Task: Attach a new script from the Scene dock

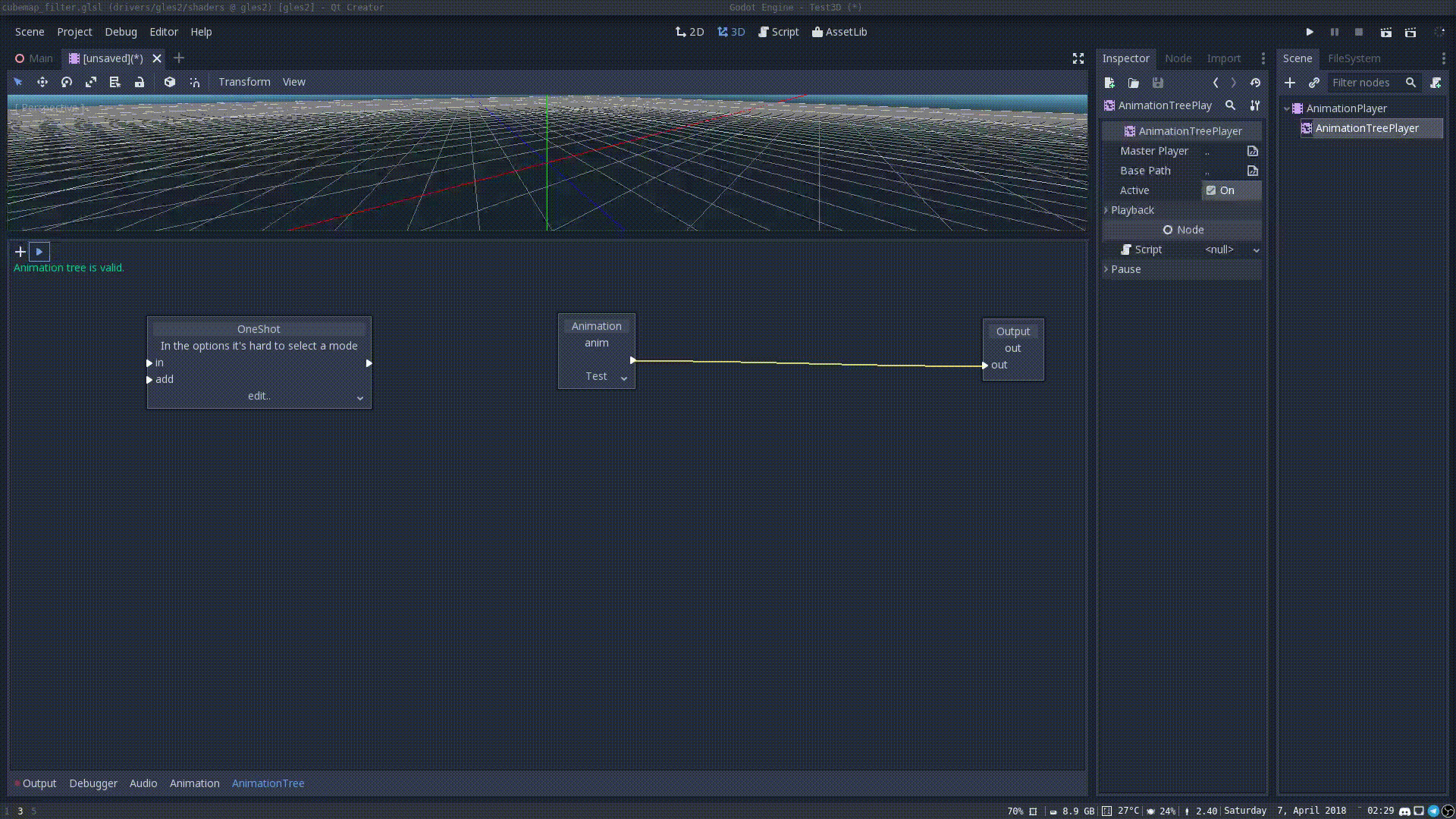Action: coord(1436,83)
